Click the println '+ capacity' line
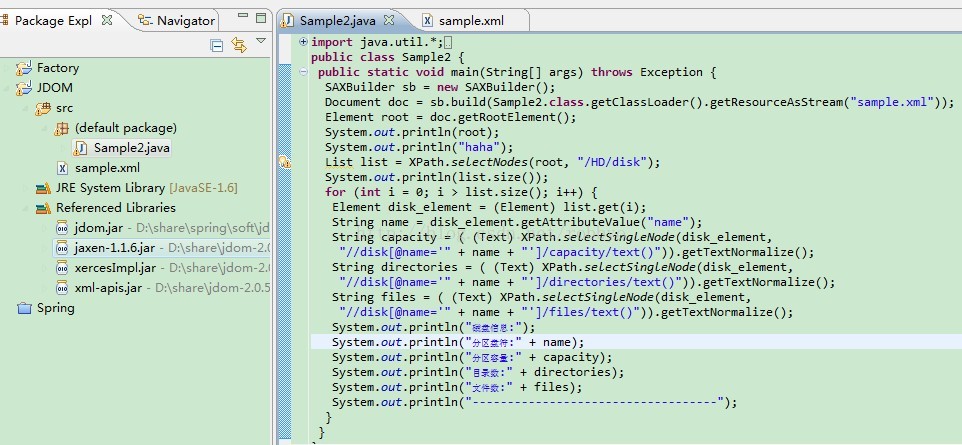 click(x=472, y=357)
